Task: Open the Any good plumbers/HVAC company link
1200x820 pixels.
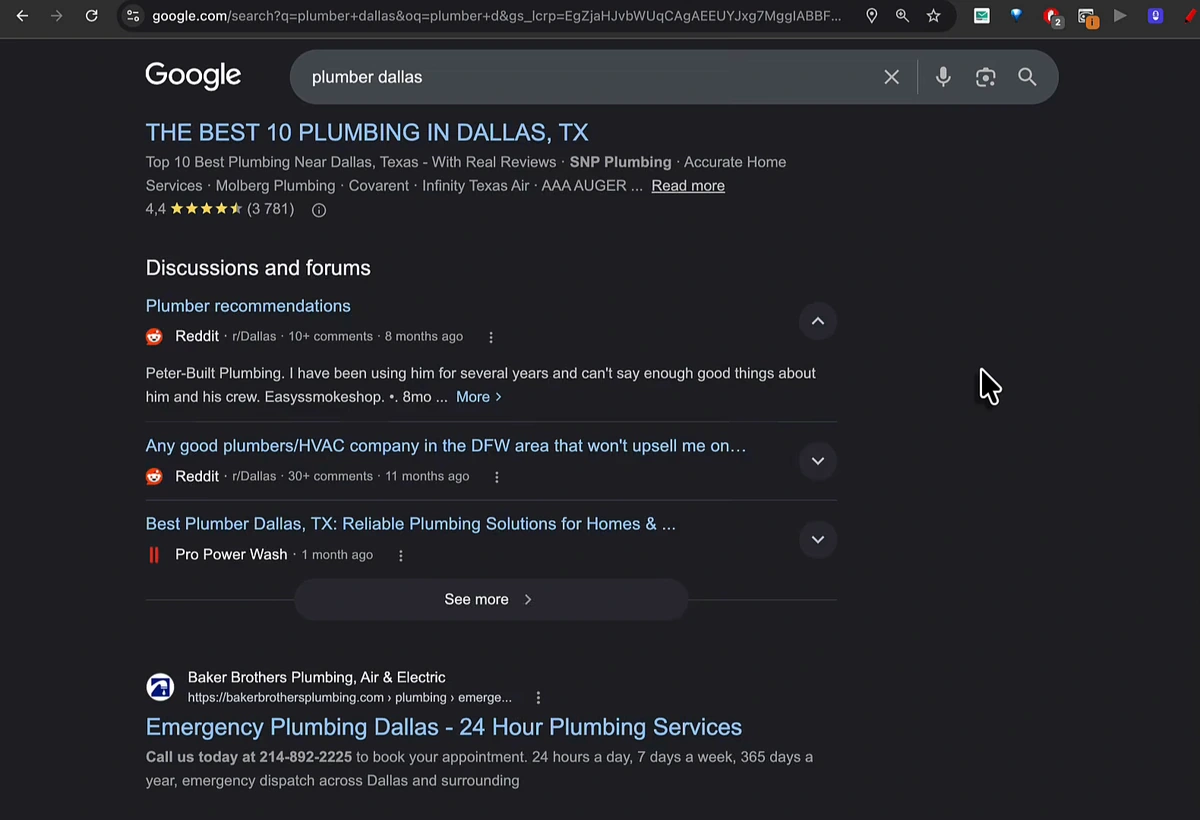Action: (x=446, y=446)
